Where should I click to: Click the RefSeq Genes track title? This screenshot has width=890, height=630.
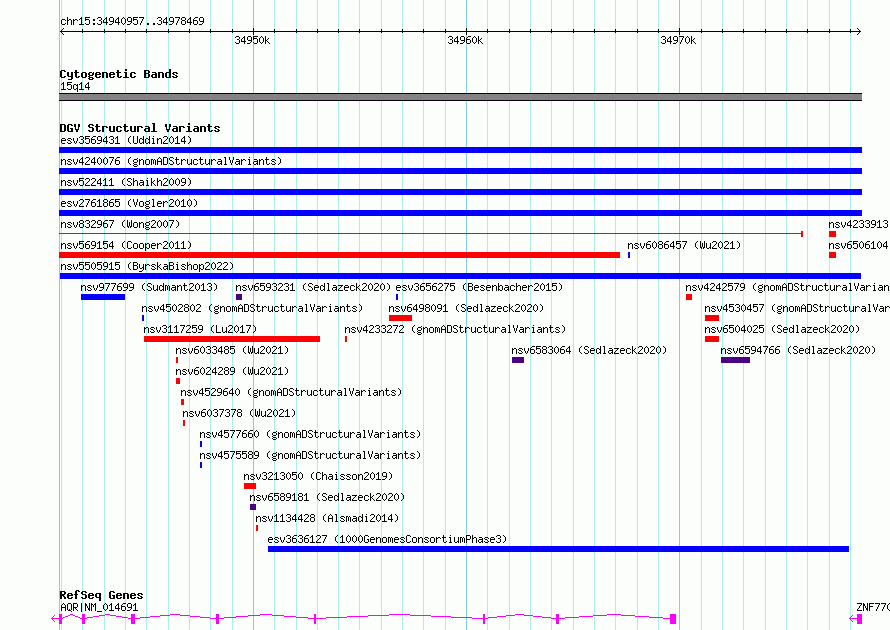(x=101, y=595)
